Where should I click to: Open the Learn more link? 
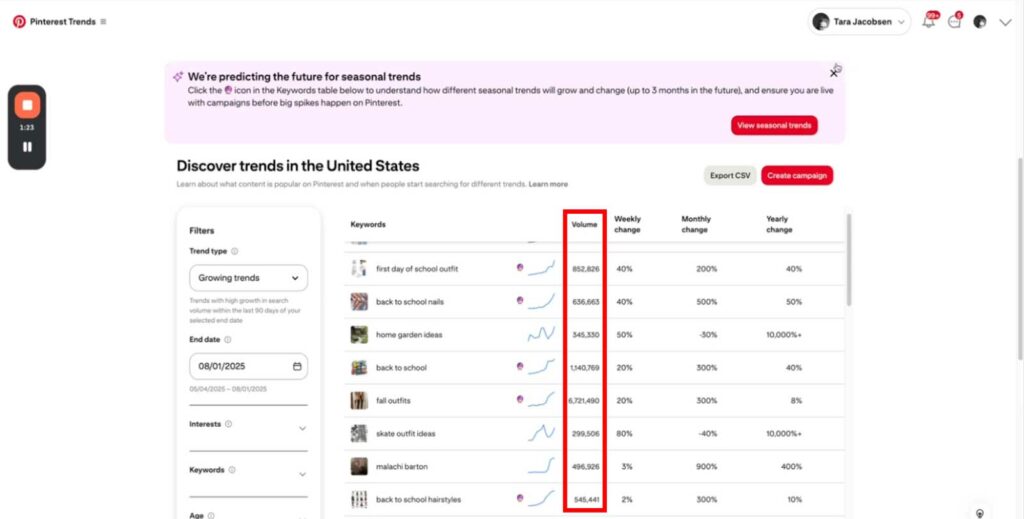(x=548, y=184)
